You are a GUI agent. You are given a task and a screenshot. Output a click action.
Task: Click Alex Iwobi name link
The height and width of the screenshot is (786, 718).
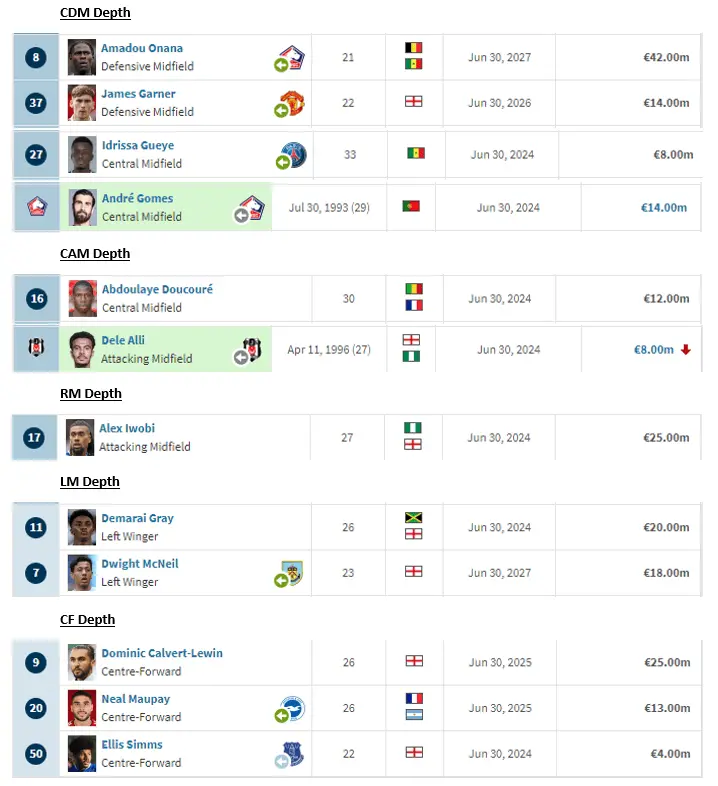click(127, 428)
